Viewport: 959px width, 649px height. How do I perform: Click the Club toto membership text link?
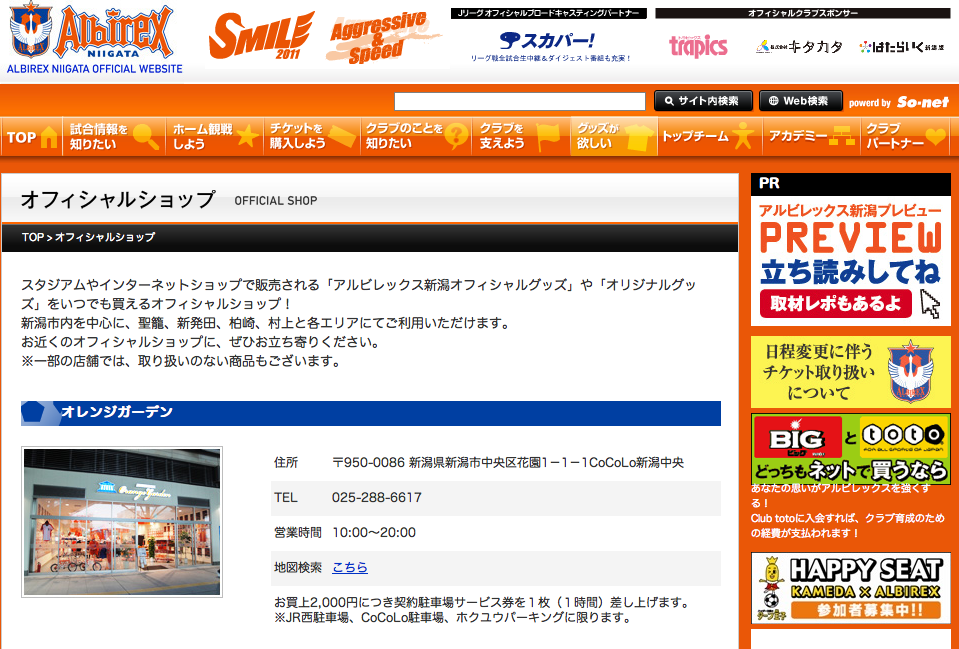tap(848, 511)
